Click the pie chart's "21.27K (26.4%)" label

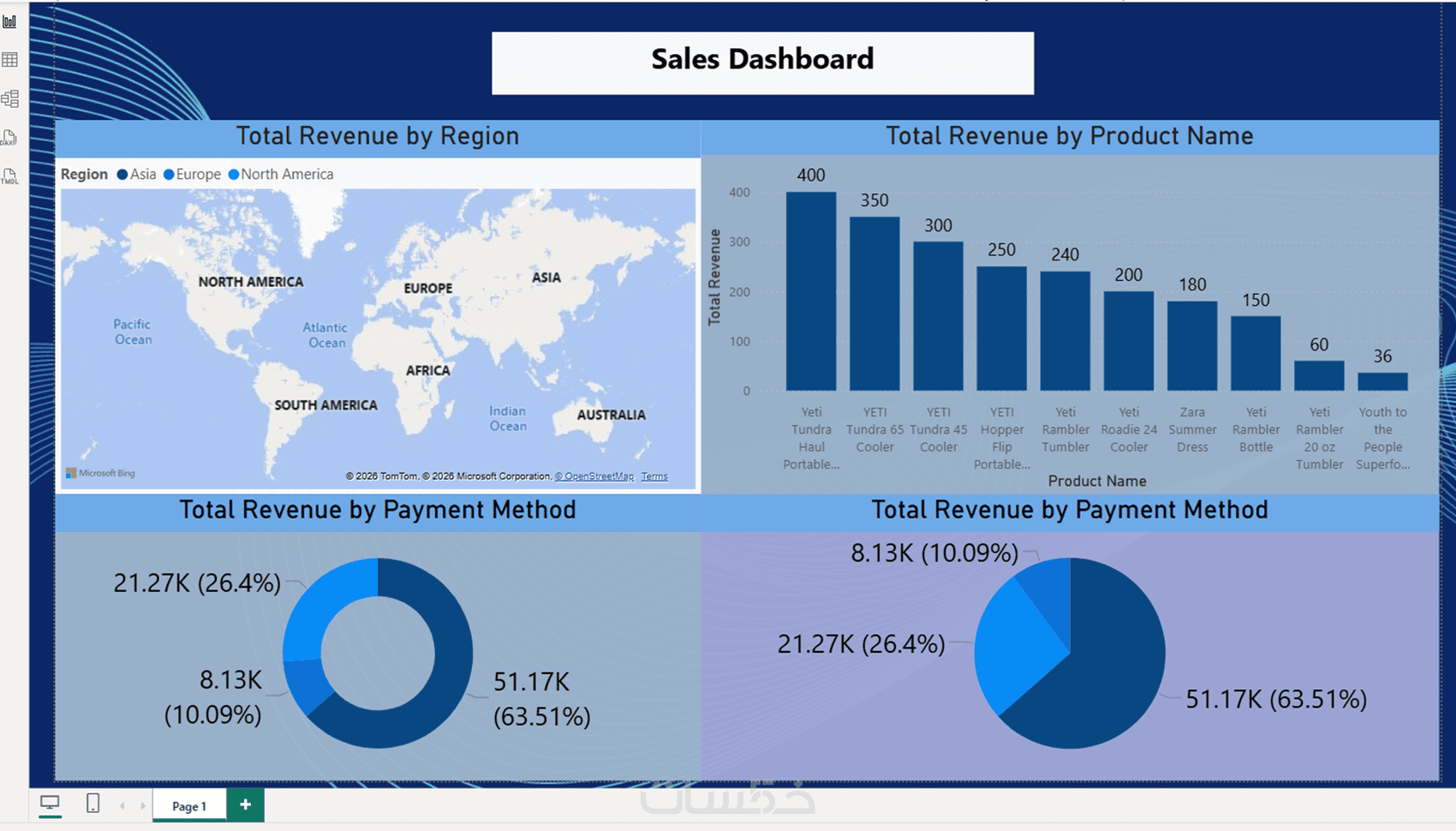coord(861,644)
